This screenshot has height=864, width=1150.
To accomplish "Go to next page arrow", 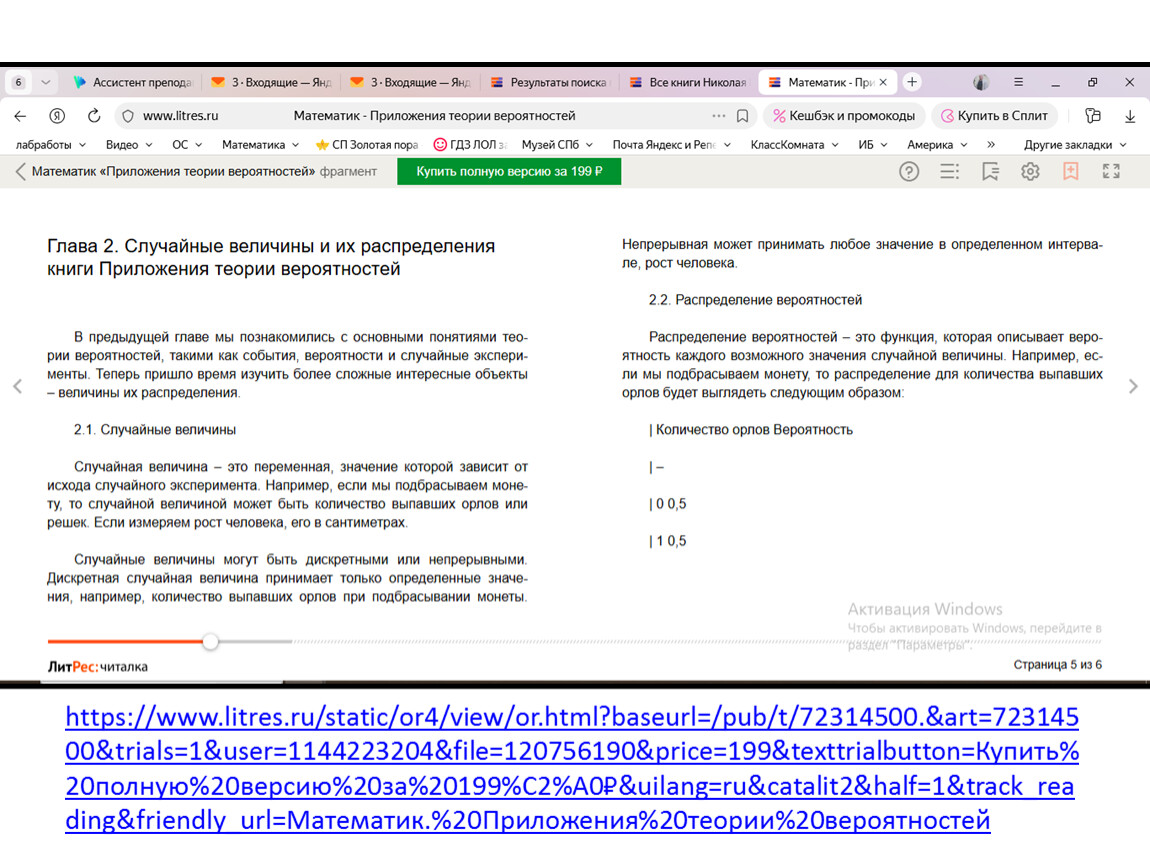I will (x=1133, y=386).
